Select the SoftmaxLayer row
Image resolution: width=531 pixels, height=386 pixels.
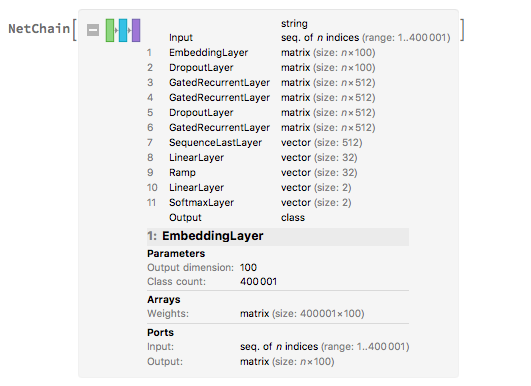pyautogui.click(x=249, y=202)
